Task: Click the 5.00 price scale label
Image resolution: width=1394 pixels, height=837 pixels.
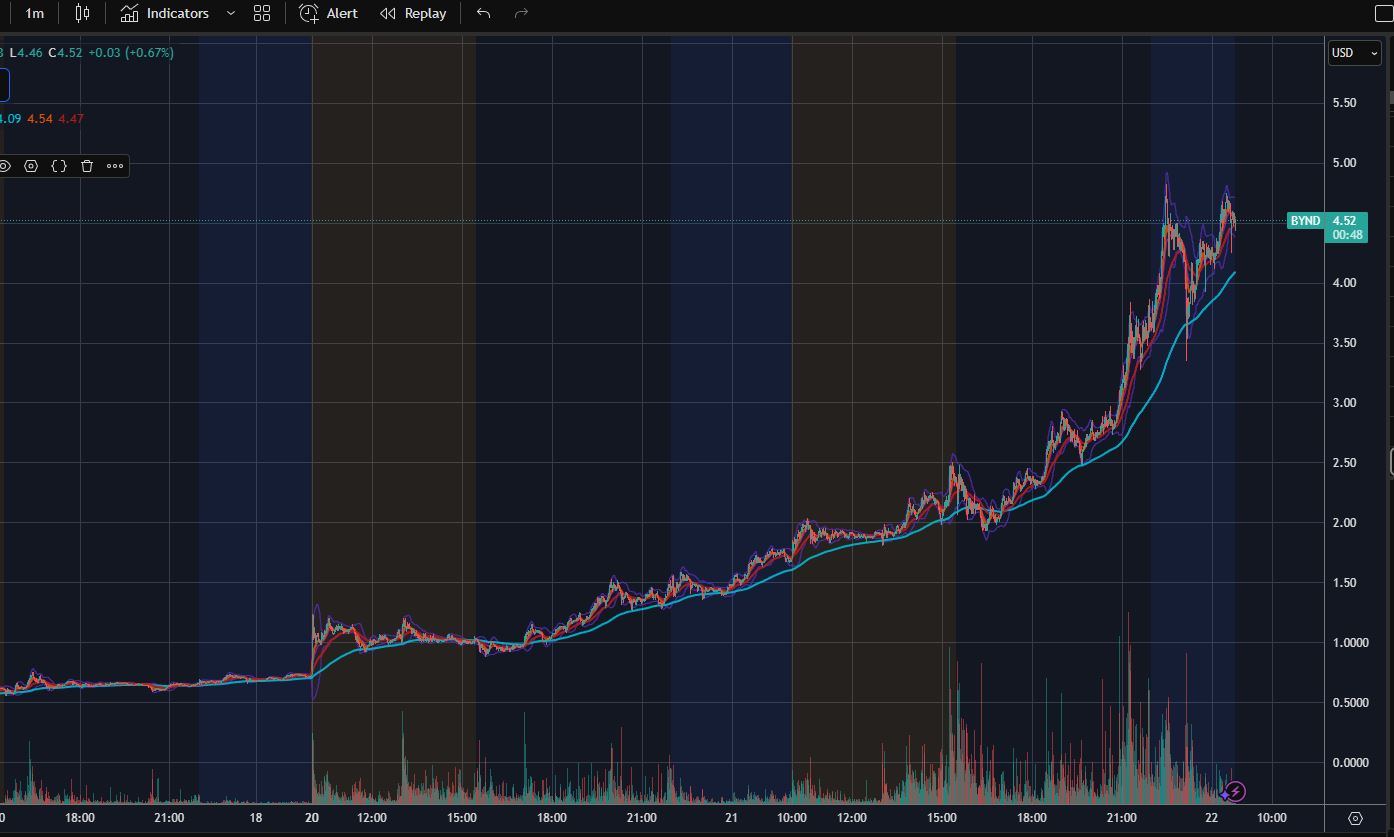Action: point(1344,163)
